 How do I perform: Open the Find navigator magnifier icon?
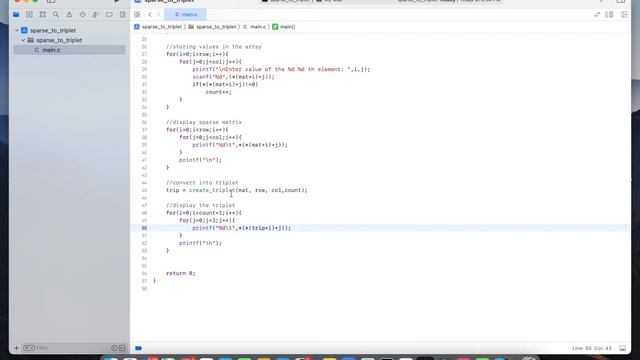56,15
